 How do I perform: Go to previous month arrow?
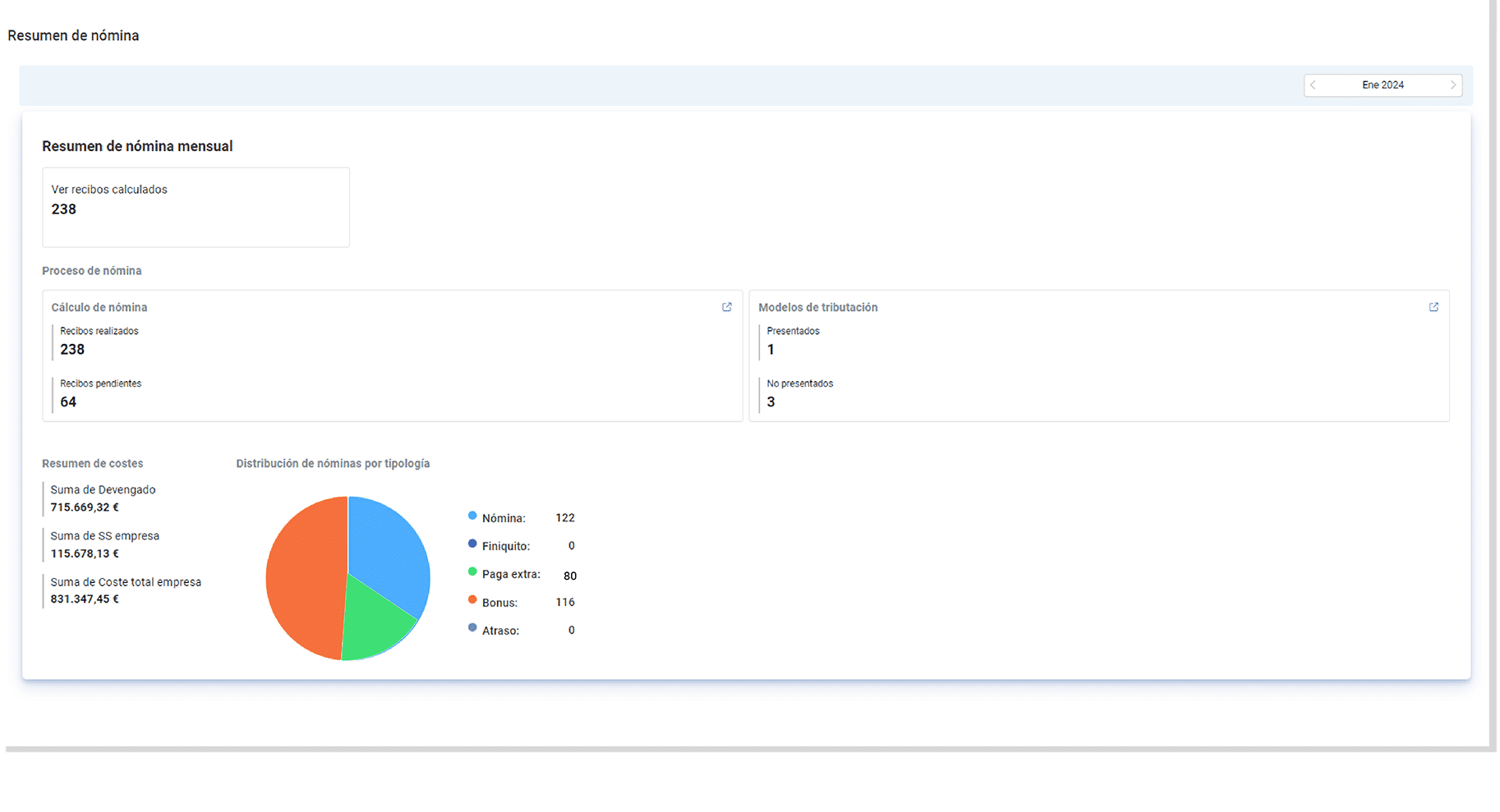(1313, 85)
